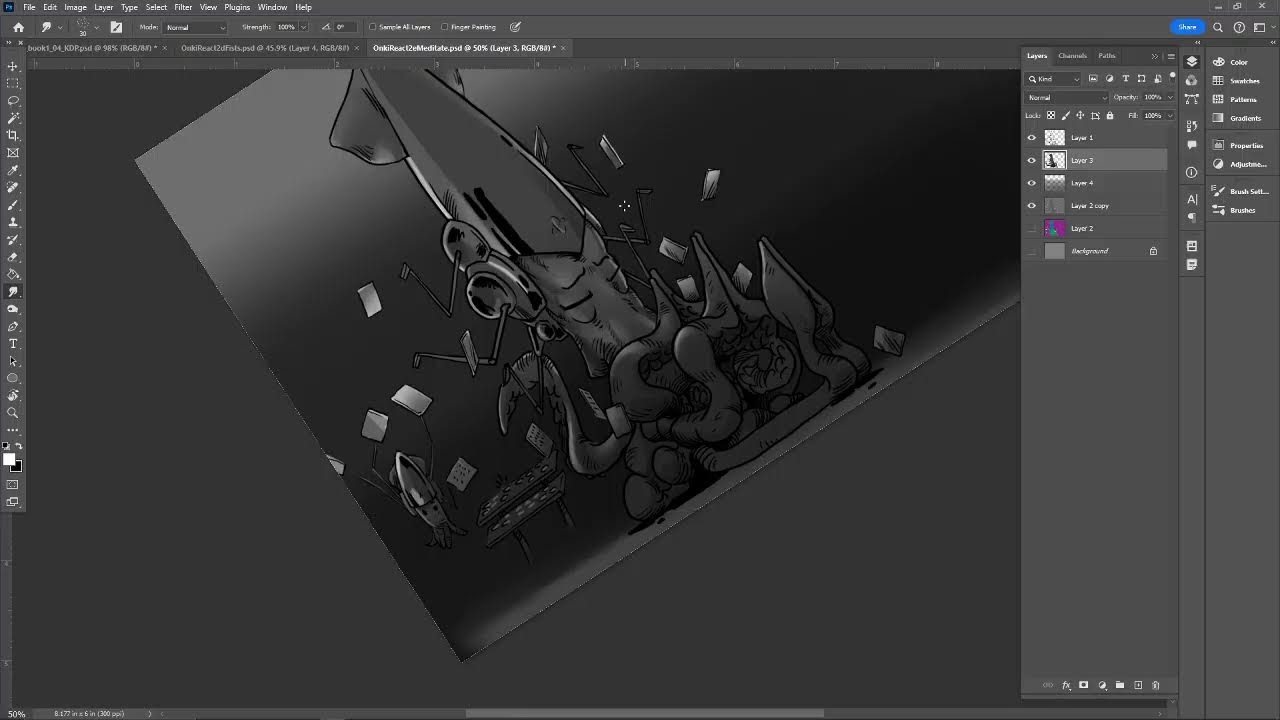Screen dimensions: 1280x720
Task: Select the Spot Healing Brush tool
Action: point(13,187)
